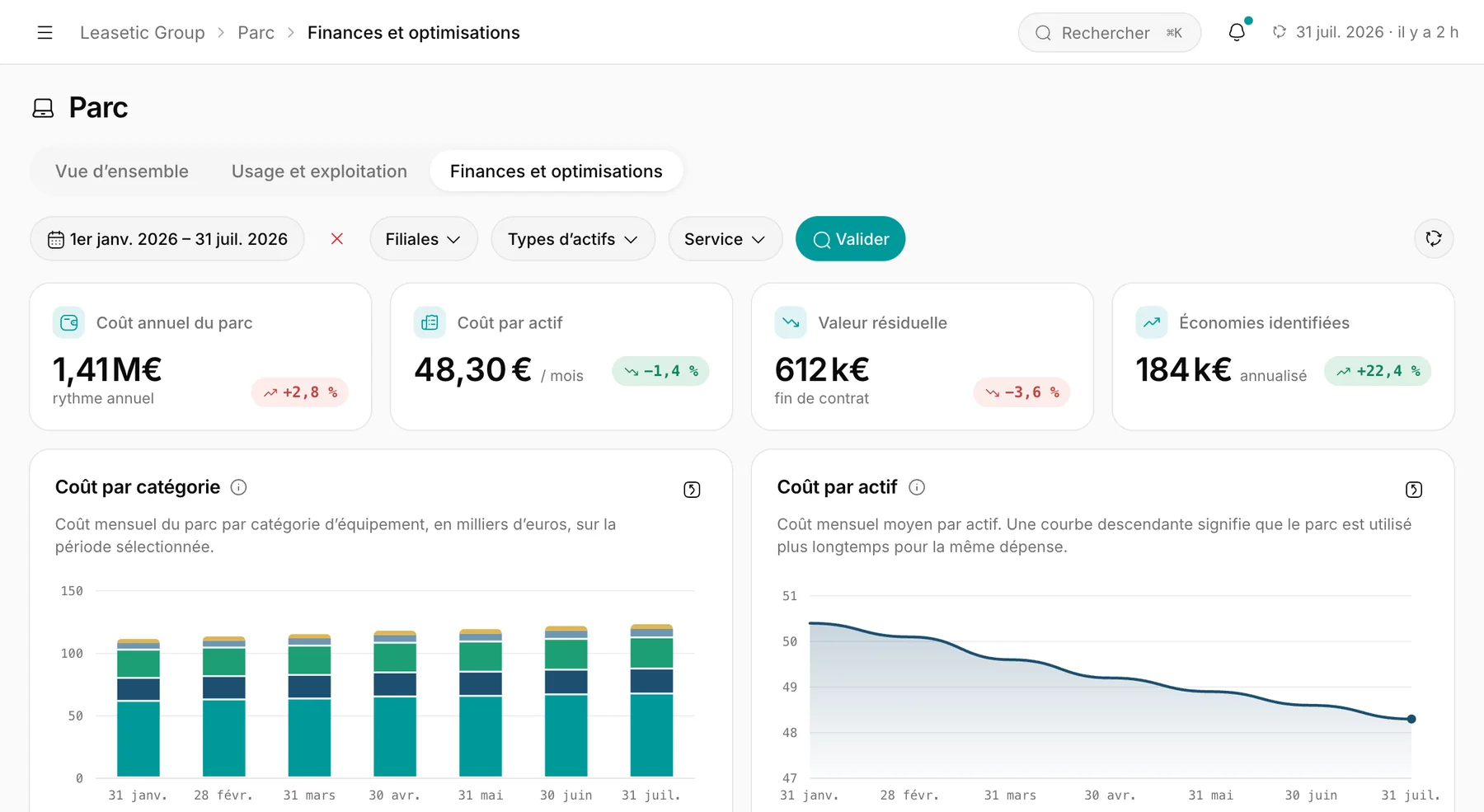Click the Coût annuel du parc wallet icon
The width and height of the screenshot is (1484, 812).
click(x=68, y=322)
